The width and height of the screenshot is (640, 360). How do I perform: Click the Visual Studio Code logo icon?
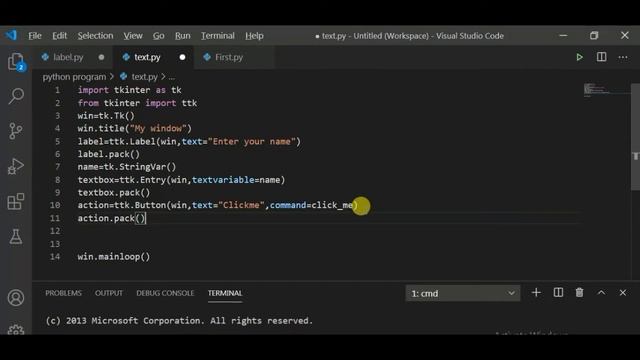point(11,36)
